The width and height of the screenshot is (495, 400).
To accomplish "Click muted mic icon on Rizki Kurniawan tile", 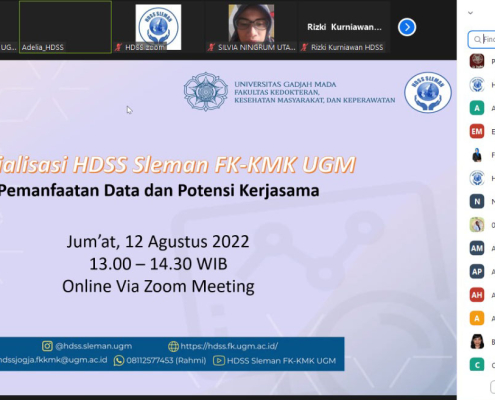I will coord(304,47).
